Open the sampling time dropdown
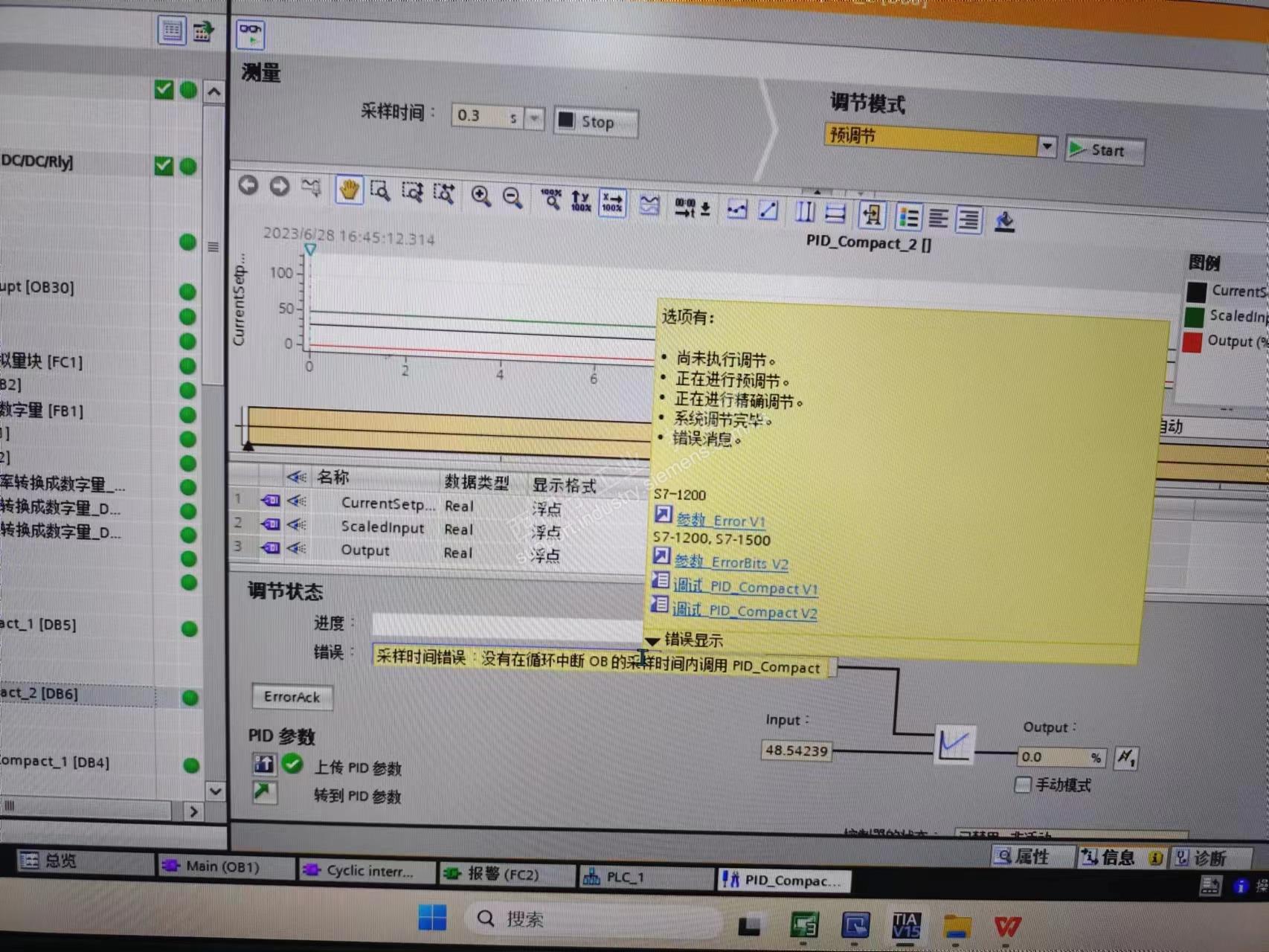Screen dimensions: 1269x952 tap(534, 118)
